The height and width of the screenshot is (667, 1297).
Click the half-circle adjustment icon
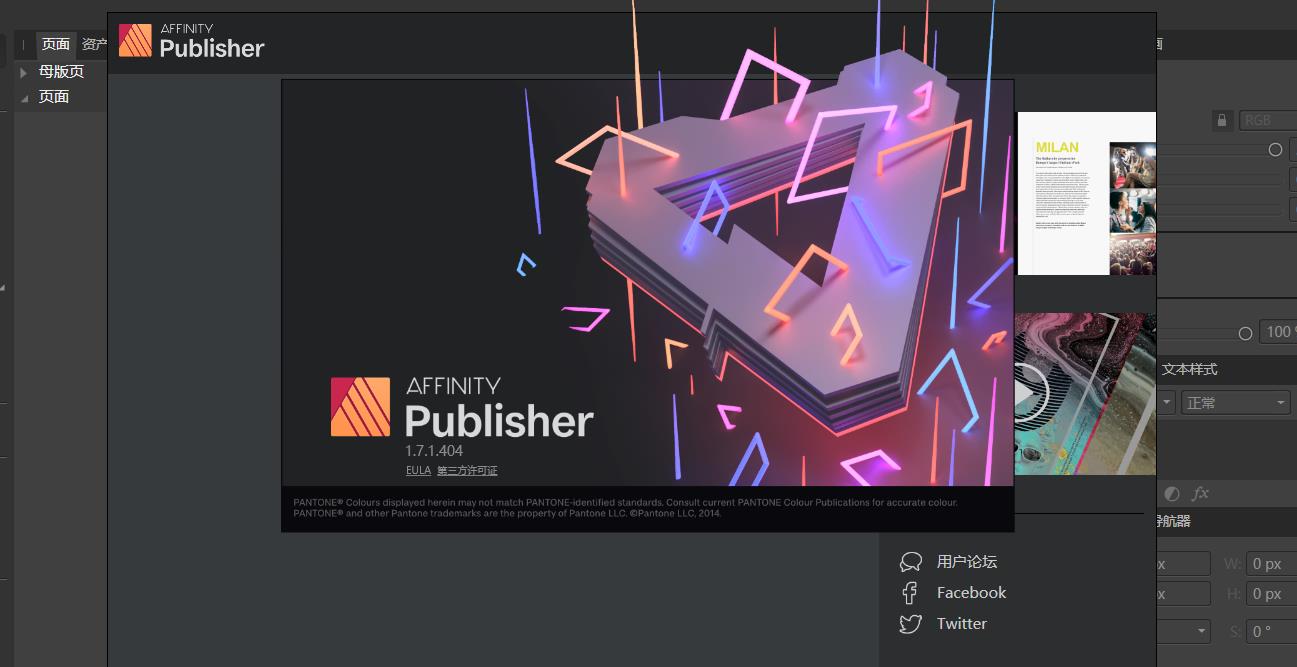click(x=1172, y=494)
